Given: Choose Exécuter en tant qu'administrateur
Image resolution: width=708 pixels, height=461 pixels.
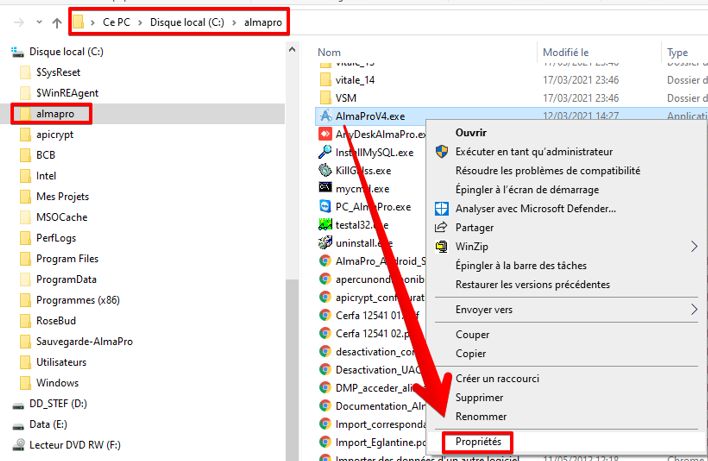Looking at the screenshot, I should pyautogui.click(x=534, y=152).
